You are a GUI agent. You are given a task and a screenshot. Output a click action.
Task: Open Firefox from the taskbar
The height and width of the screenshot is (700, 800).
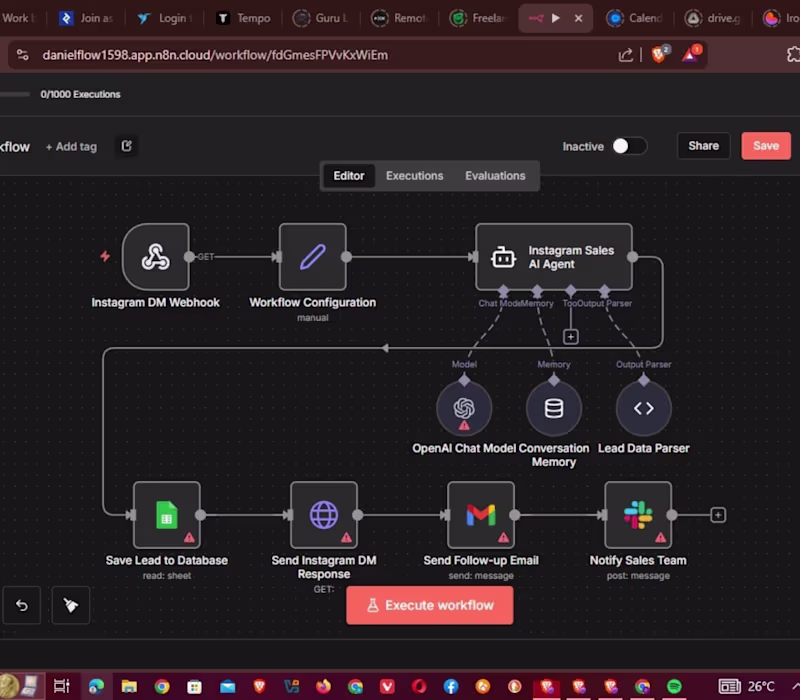point(323,686)
